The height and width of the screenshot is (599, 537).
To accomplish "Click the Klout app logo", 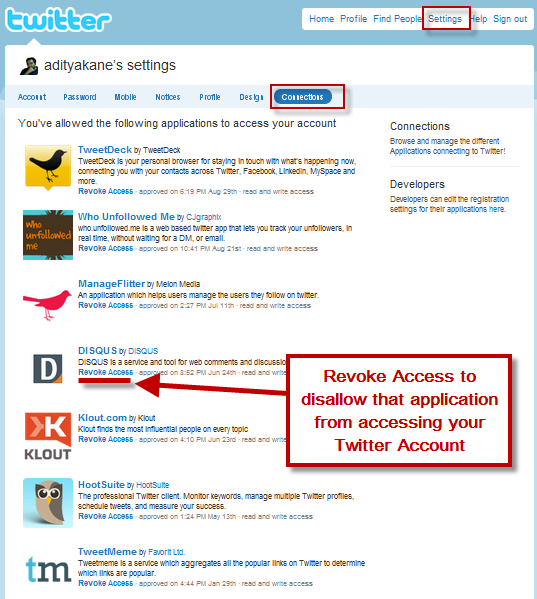I will point(48,436).
